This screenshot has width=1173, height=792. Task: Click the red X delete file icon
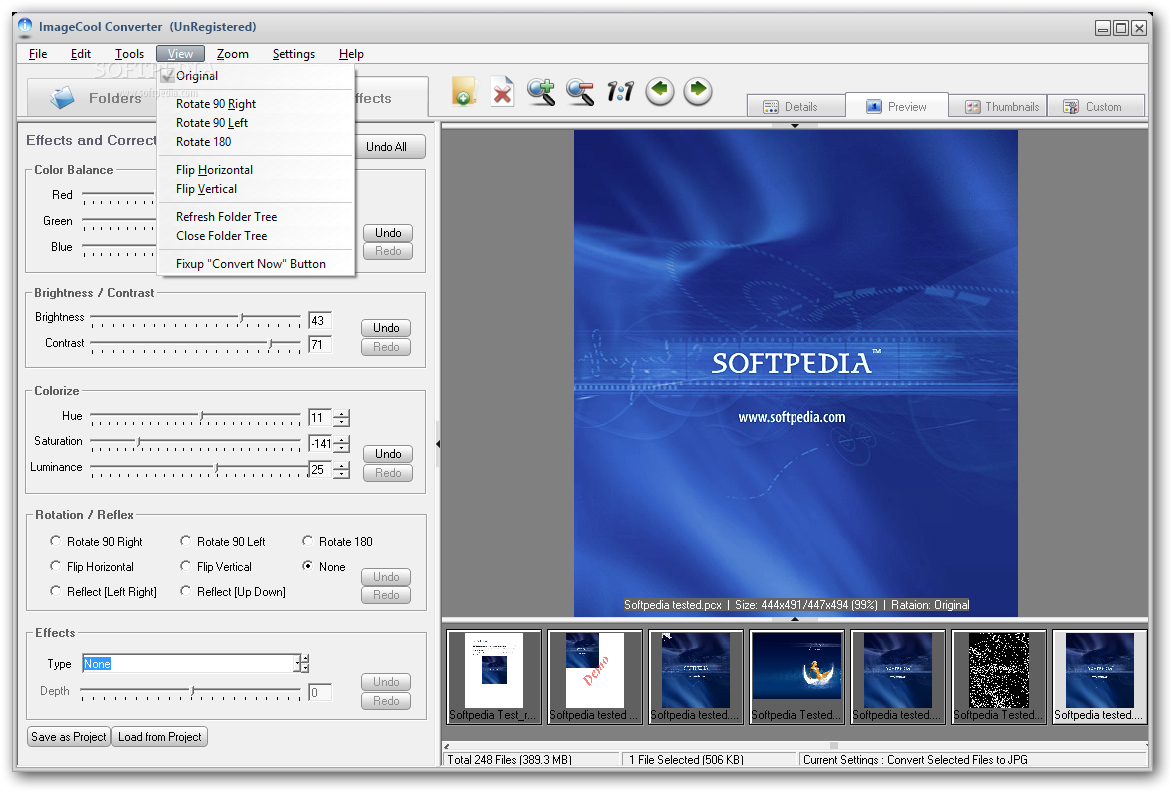pos(503,92)
